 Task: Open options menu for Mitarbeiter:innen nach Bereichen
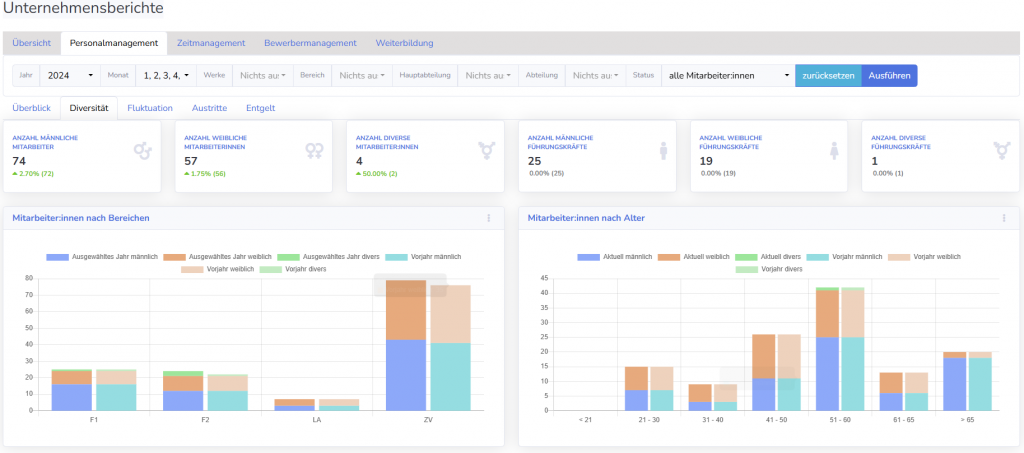pos(489,218)
